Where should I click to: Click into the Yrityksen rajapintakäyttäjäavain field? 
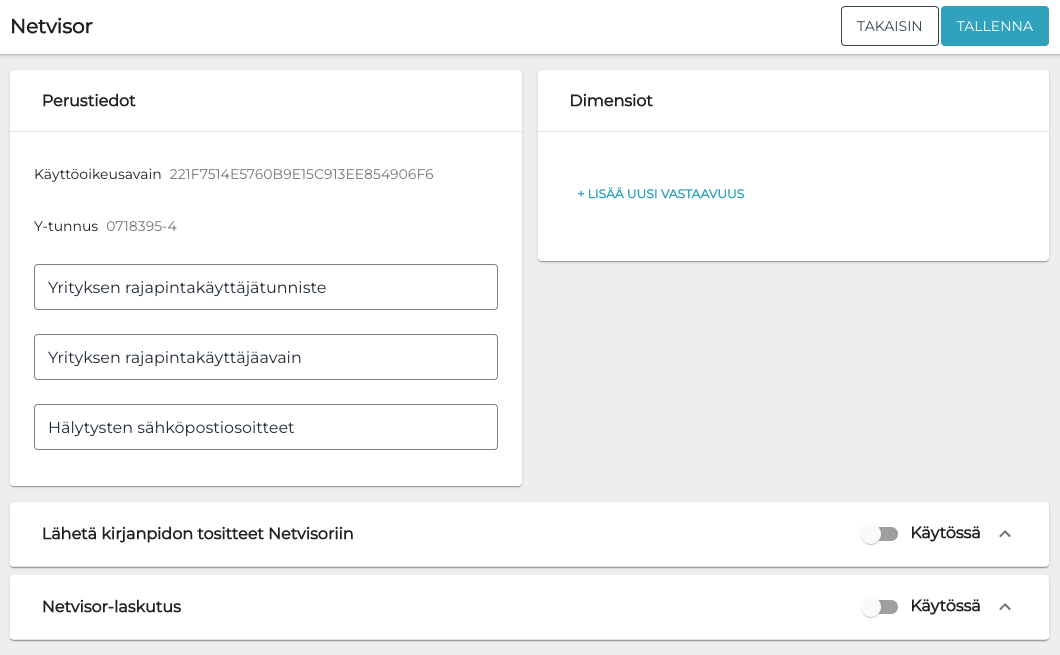pyautogui.click(x=265, y=357)
